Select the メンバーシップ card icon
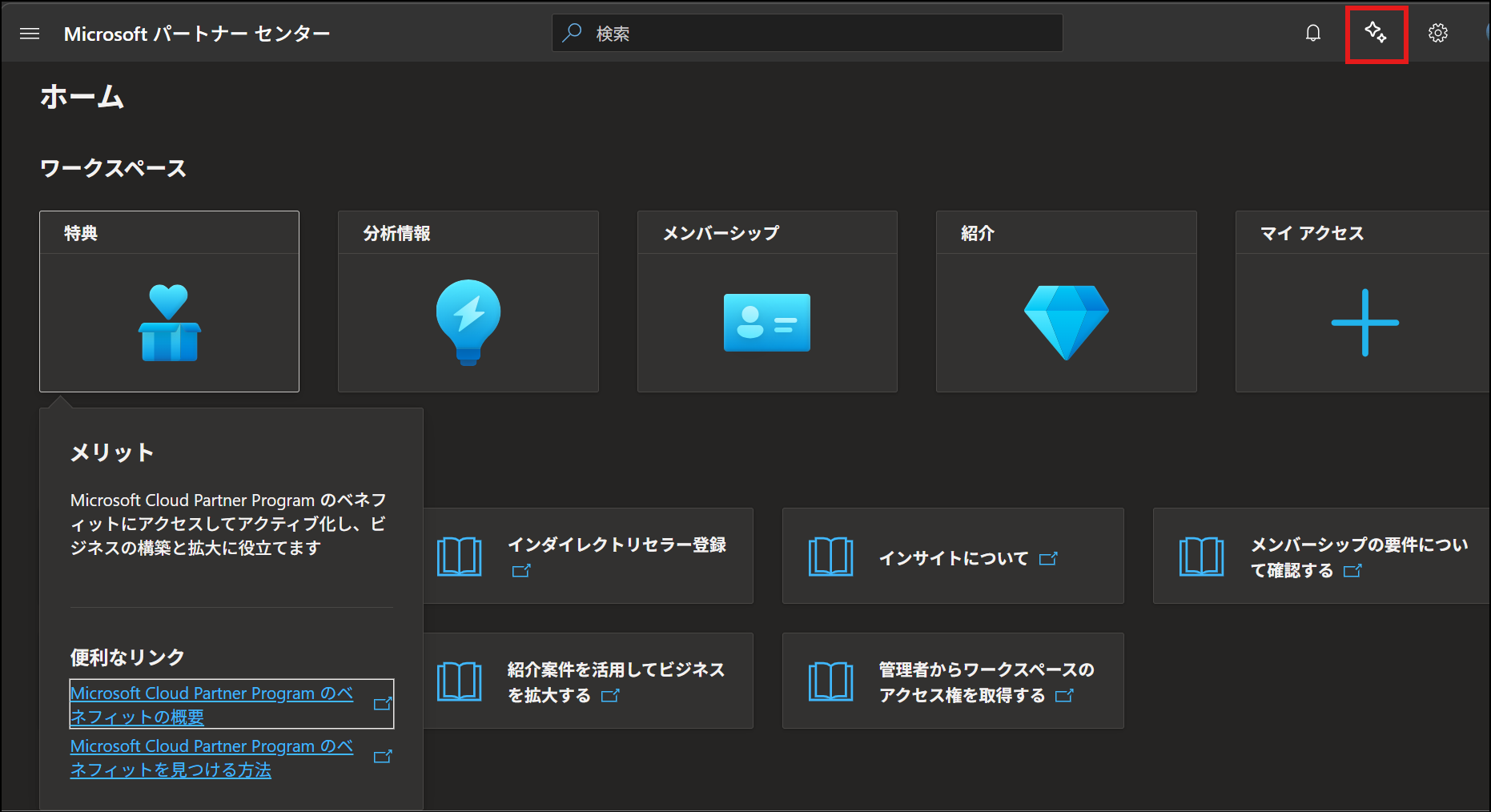This screenshot has width=1491, height=812. [x=766, y=323]
